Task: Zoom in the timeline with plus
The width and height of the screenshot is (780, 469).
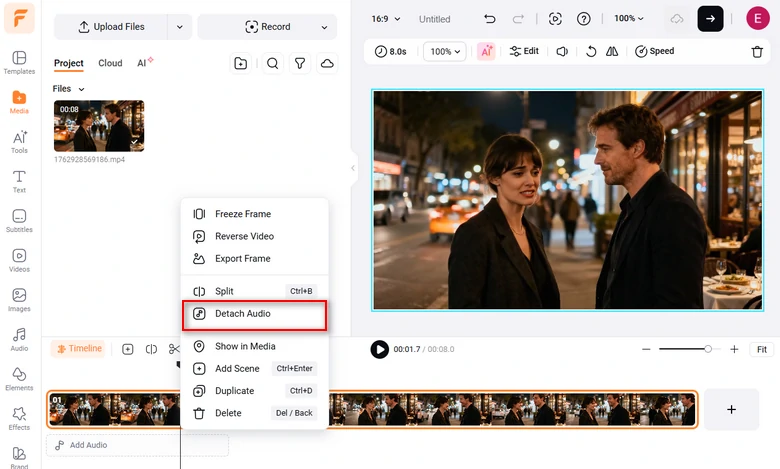Action: pos(734,349)
